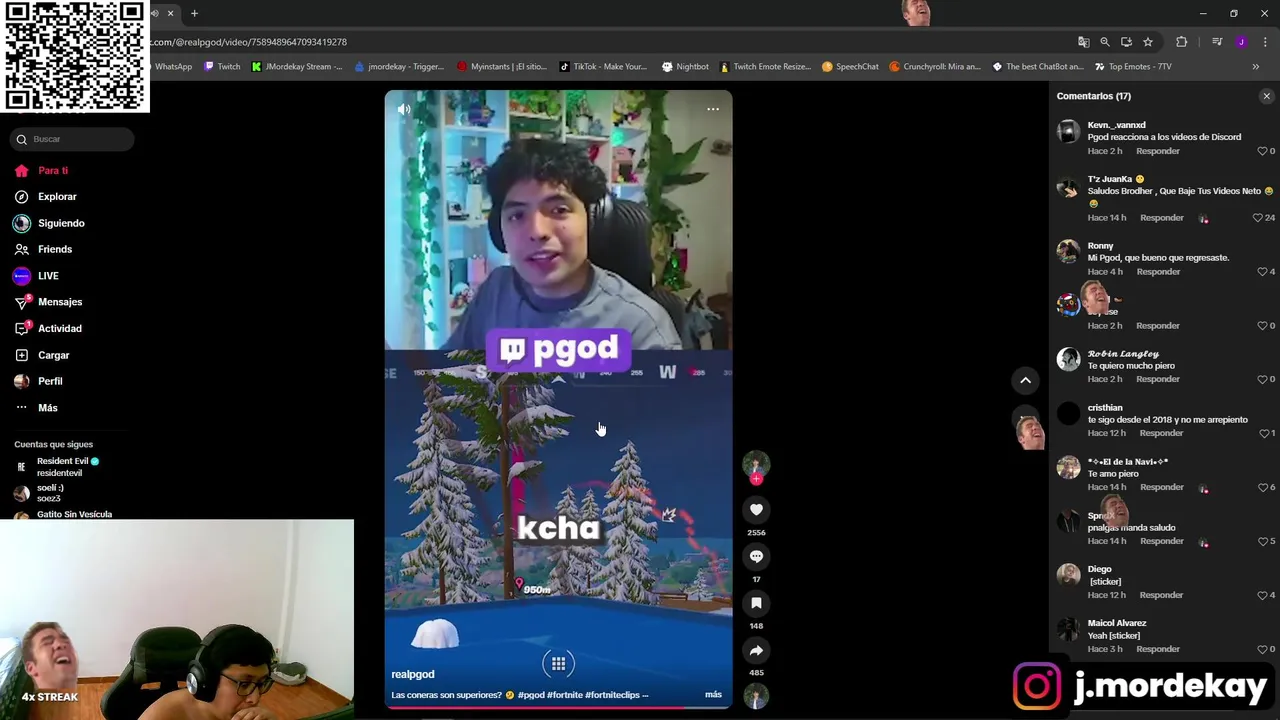The width and height of the screenshot is (1280, 720).
Task: Open the SpeechChat bookmark
Action: tap(850, 67)
